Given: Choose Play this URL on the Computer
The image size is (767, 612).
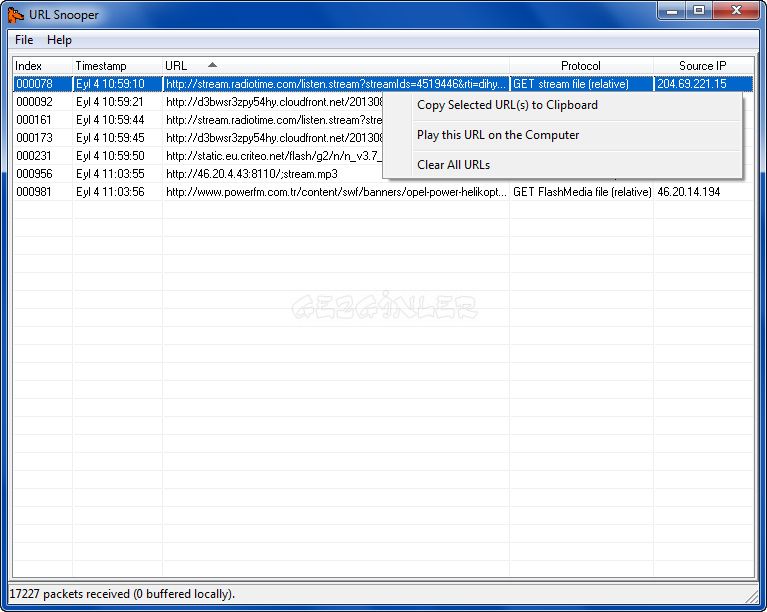Looking at the screenshot, I should coord(498,135).
